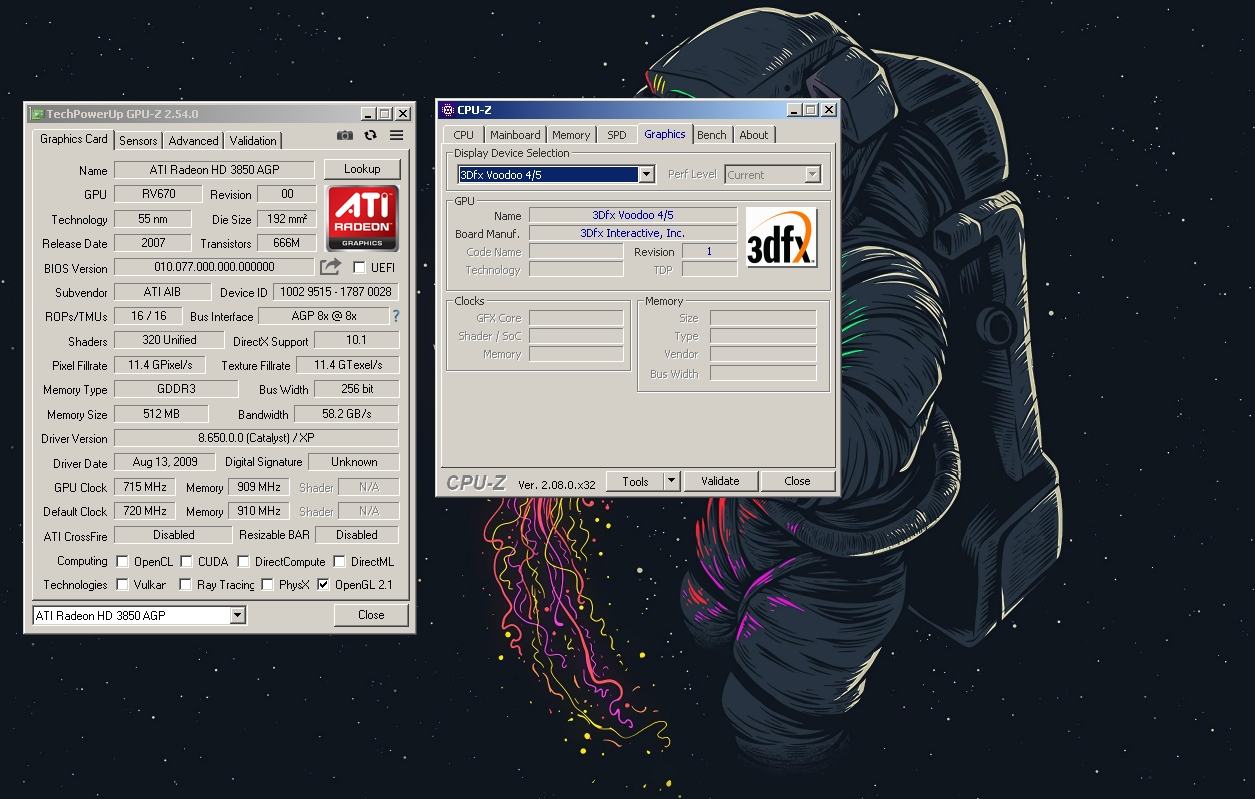Viewport: 1255px width, 799px height.
Task: Toggle the DirectML checkbox
Action: 339,562
